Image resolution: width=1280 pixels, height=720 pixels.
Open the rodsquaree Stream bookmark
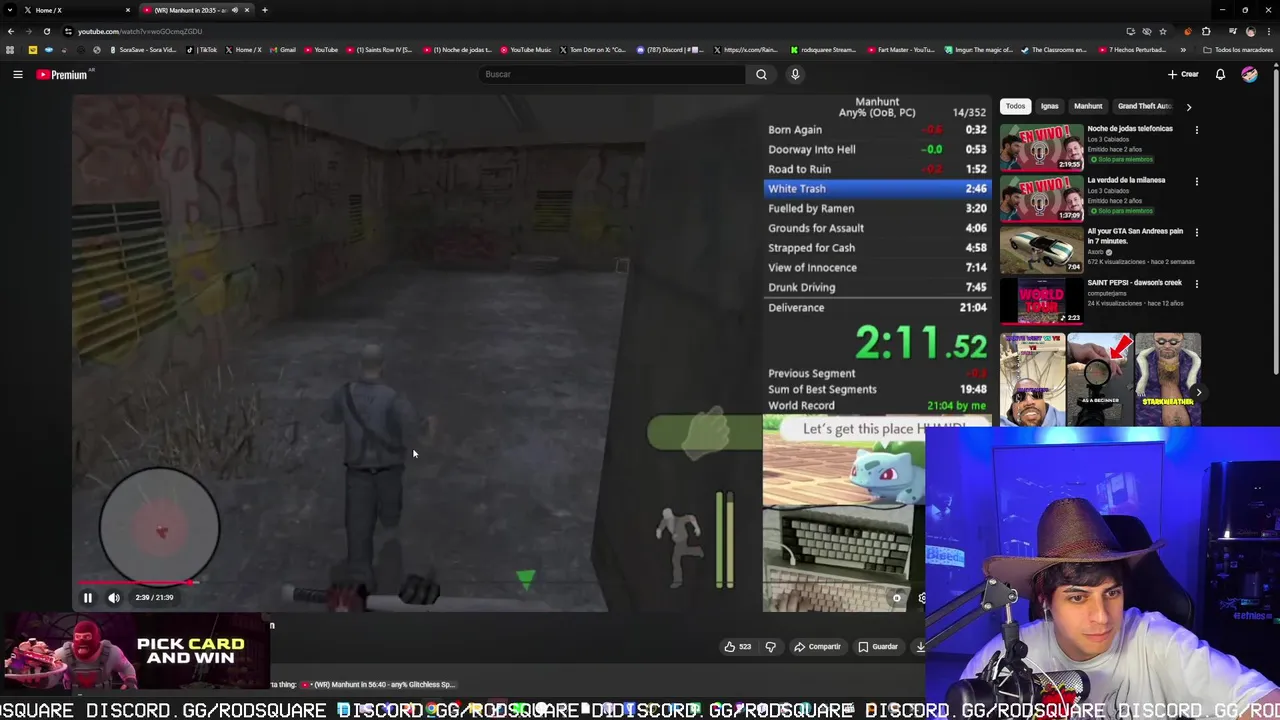(x=824, y=50)
